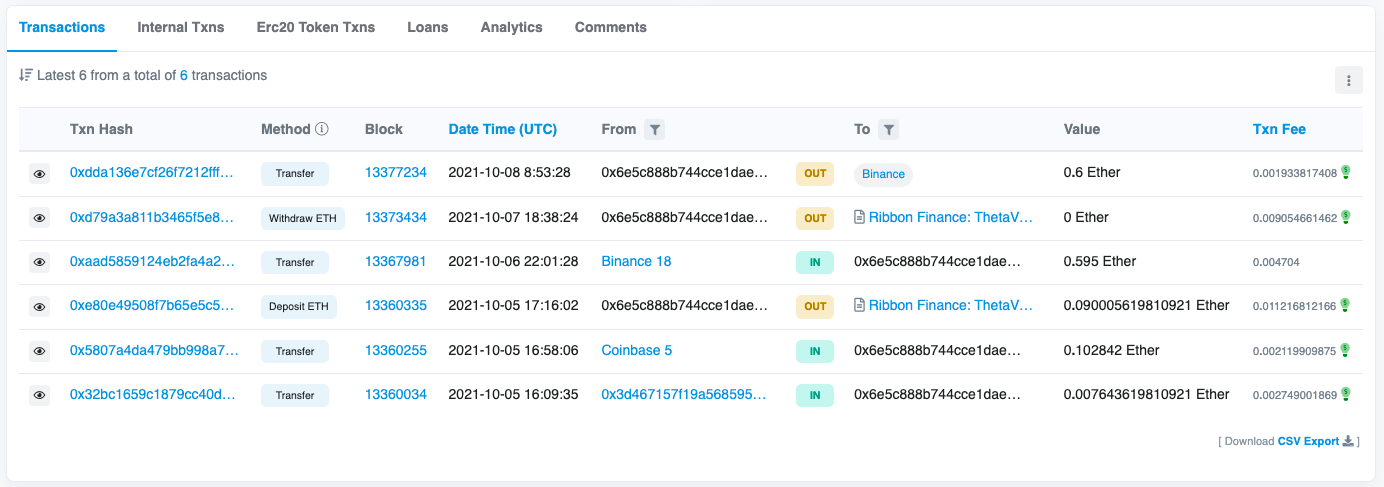
Task: Toggle the eye icon on Withdraw ETH row
Action: 39,218
